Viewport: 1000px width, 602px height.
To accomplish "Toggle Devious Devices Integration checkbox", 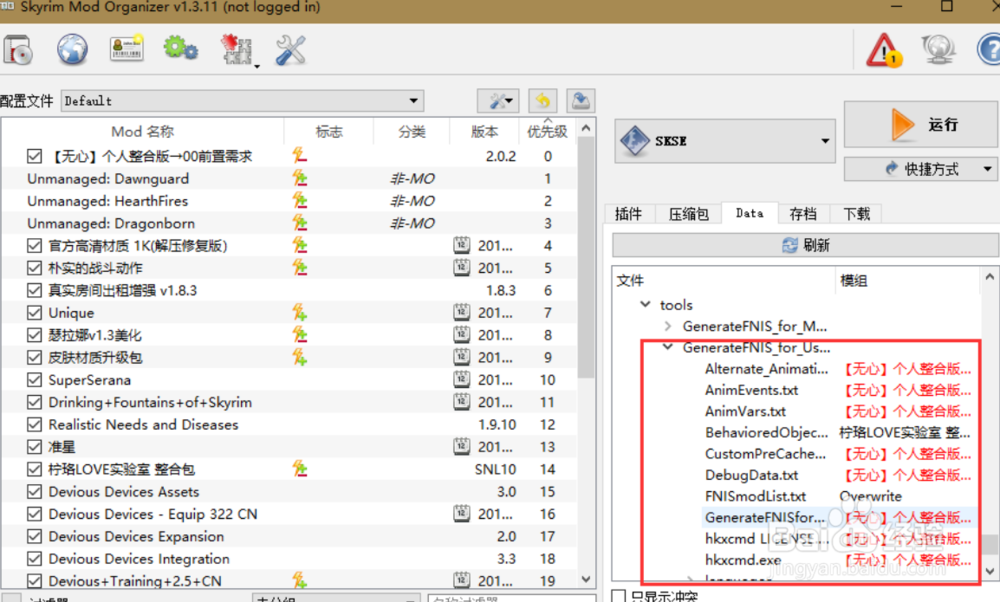I will coord(34,558).
